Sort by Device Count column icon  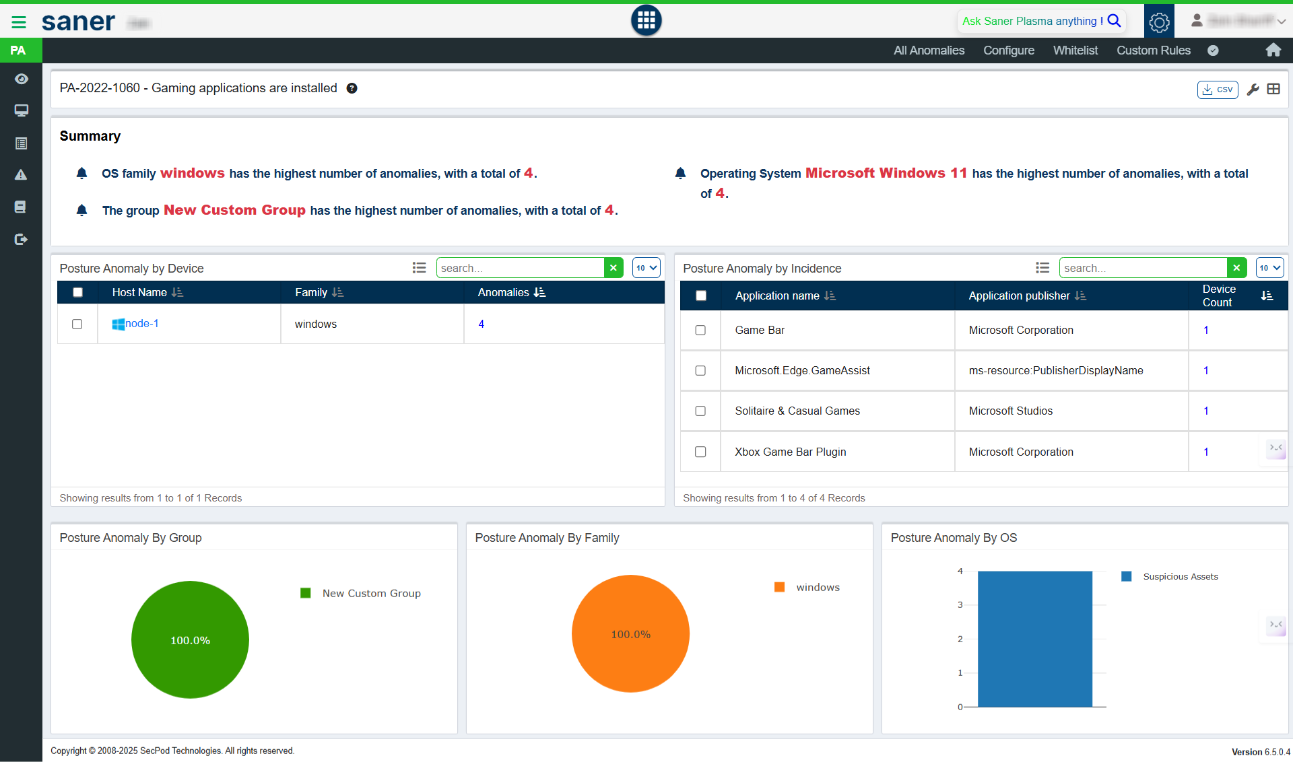click(1267, 296)
